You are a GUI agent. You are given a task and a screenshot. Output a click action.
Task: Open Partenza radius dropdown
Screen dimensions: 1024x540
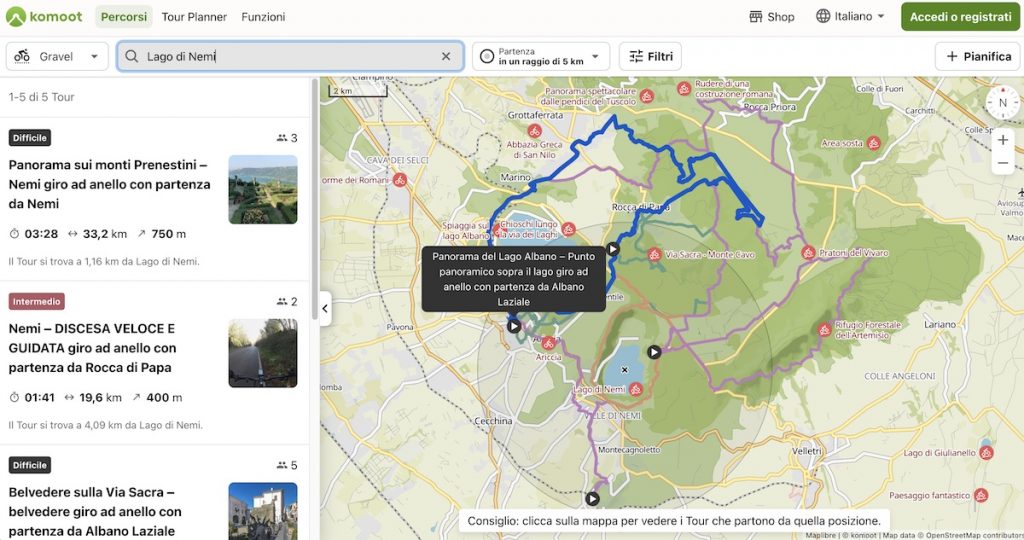tap(541, 56)
